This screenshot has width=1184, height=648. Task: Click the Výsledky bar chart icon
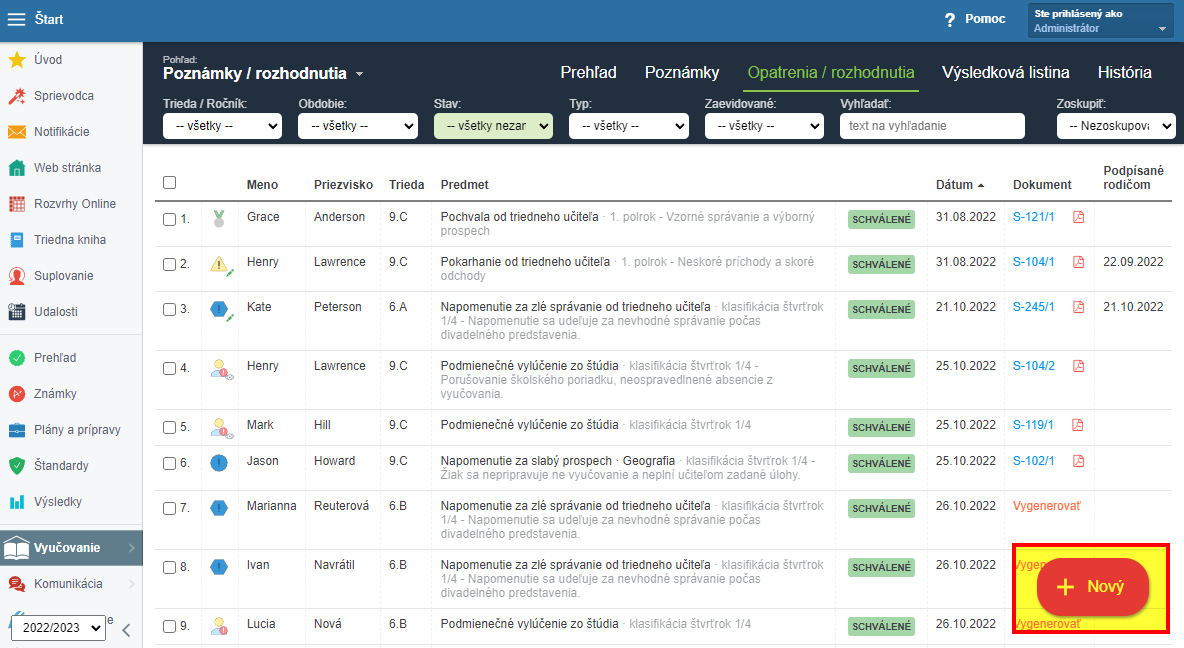(x=17, y=502)
